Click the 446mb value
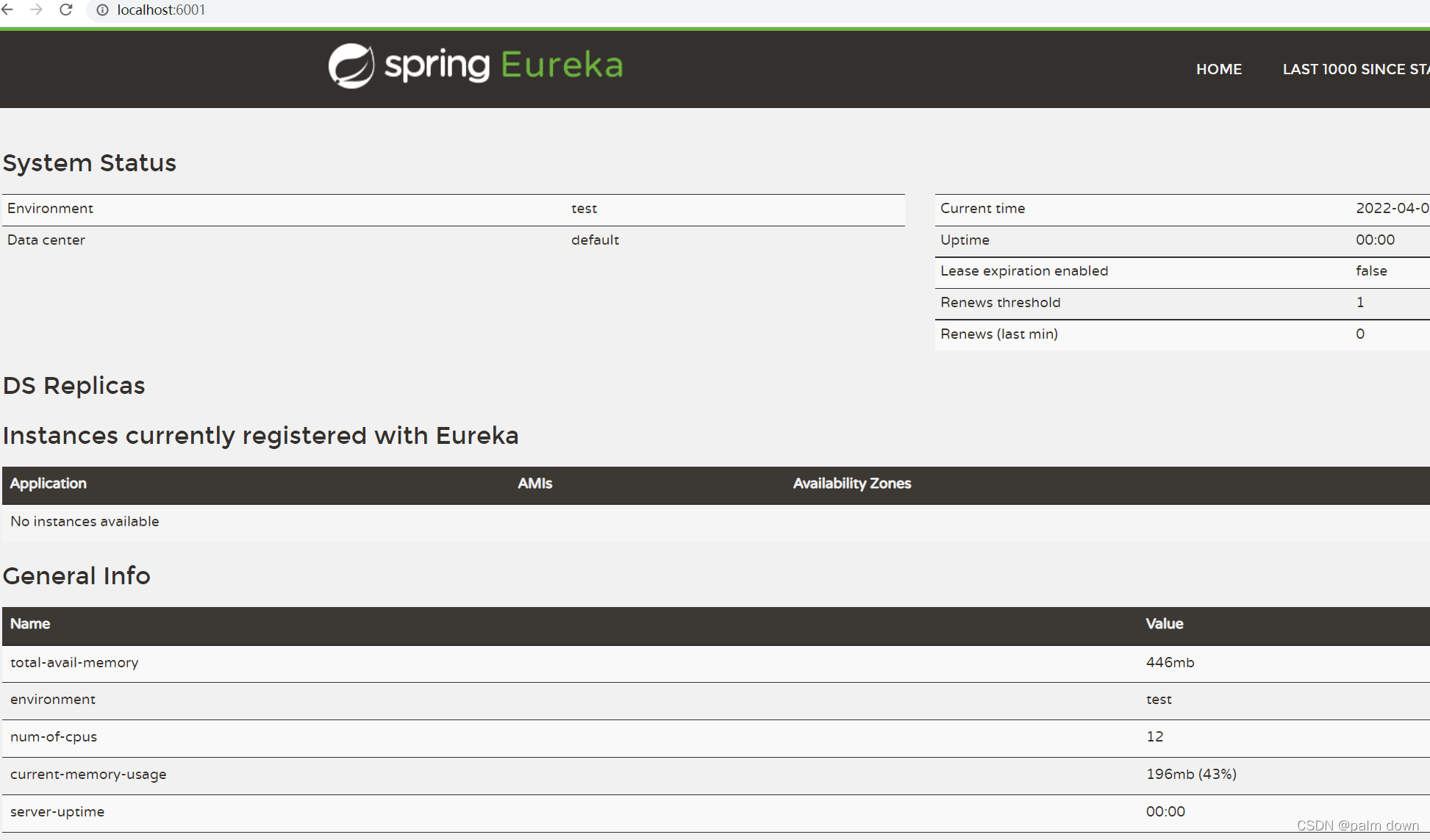The width and height of the screenshot is (1430, 840). point(1170,663)
